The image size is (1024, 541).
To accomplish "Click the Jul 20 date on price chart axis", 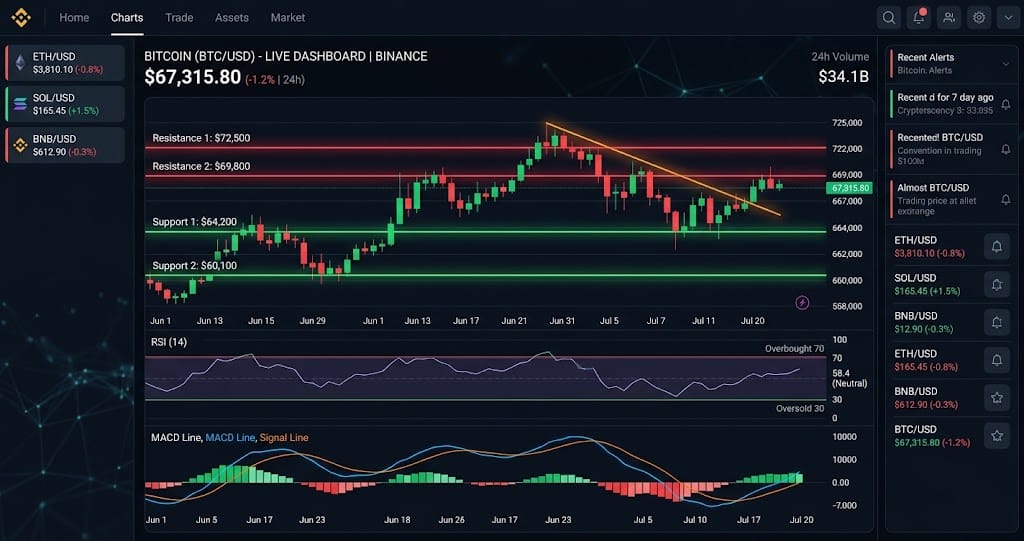I will (x=753, y=321).
